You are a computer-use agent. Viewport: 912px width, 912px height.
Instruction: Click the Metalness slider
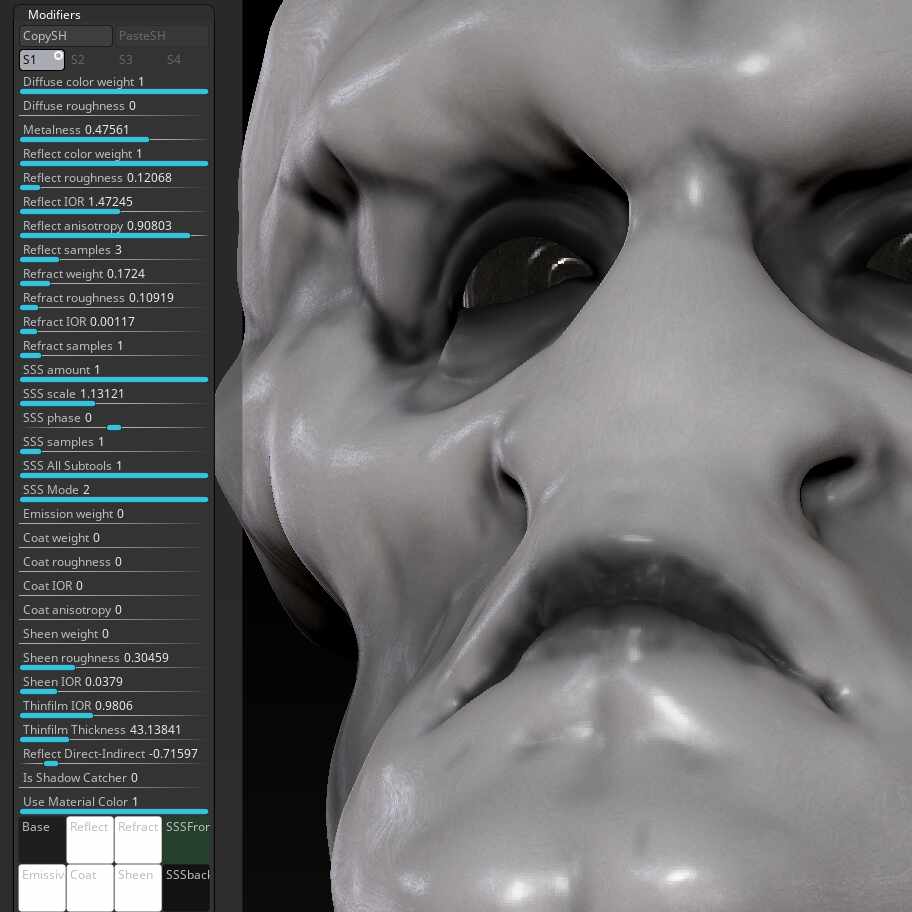click(114, 132)
